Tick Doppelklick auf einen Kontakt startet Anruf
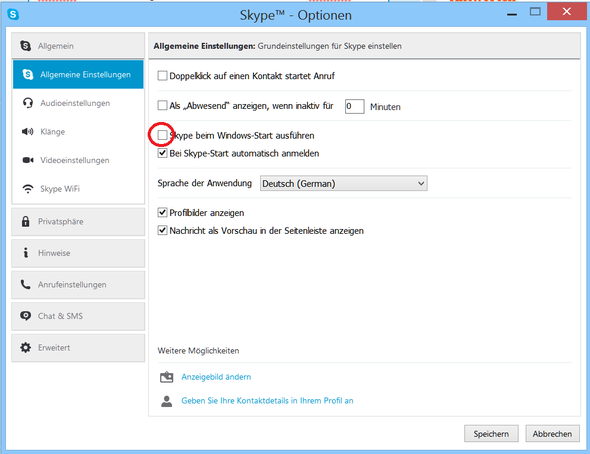Screen dimensions: 590x454 coord(162,76)
